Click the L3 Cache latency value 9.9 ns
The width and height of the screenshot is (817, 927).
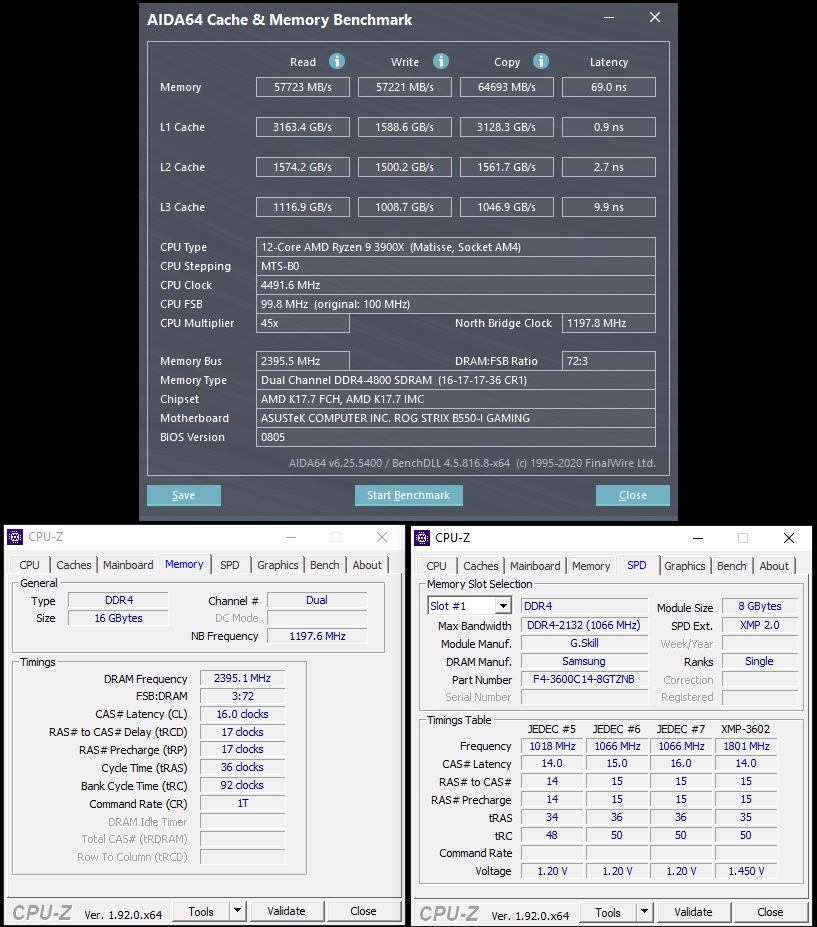[609, 207]
